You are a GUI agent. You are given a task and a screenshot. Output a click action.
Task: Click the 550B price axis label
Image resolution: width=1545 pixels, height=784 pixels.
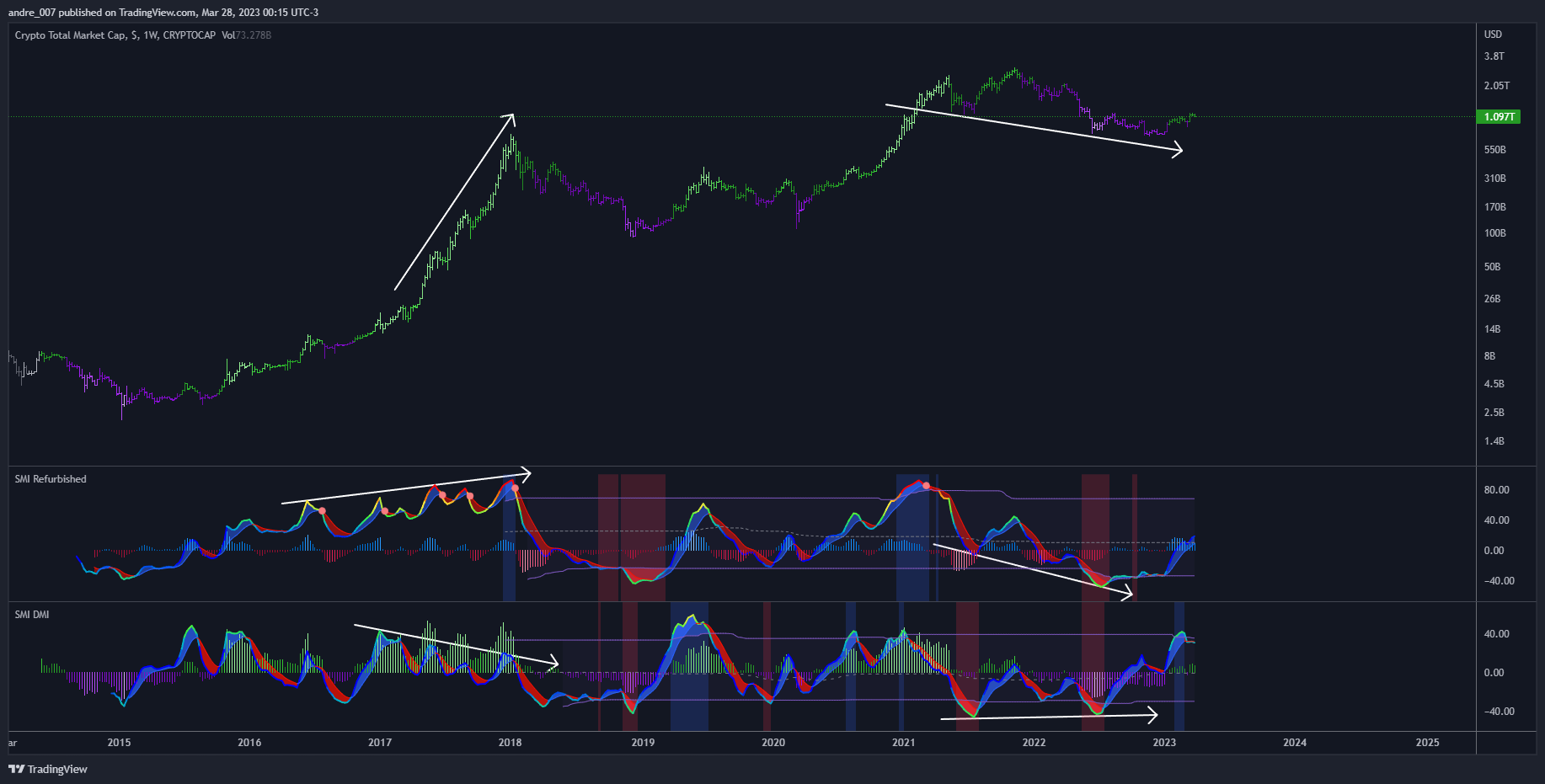click(1494, 150)
